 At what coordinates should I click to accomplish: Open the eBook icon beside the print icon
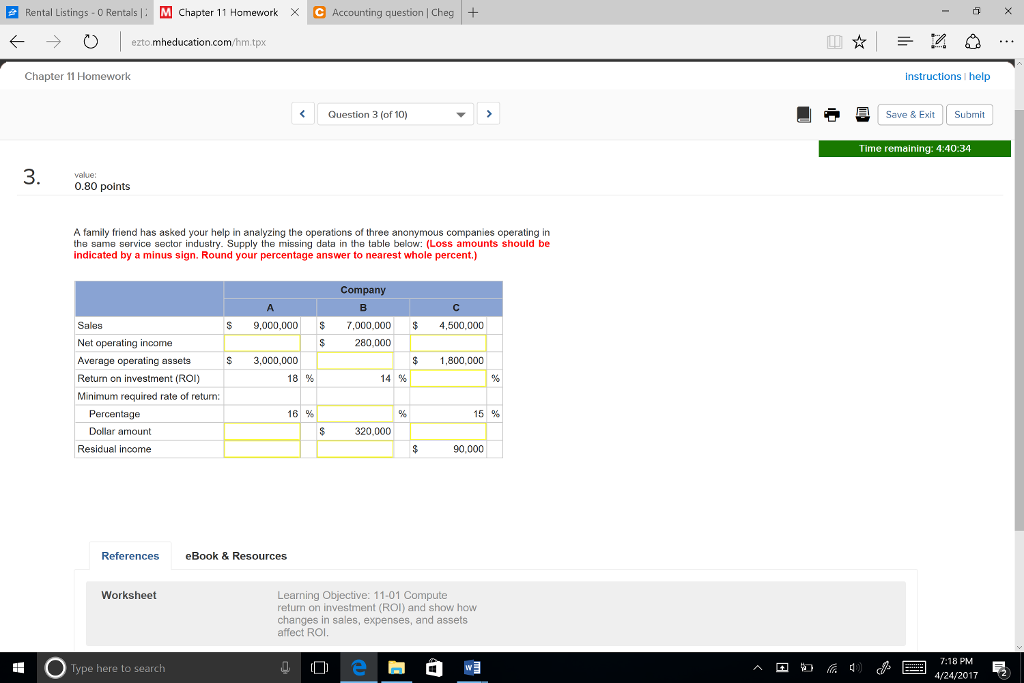click(804, 114)
